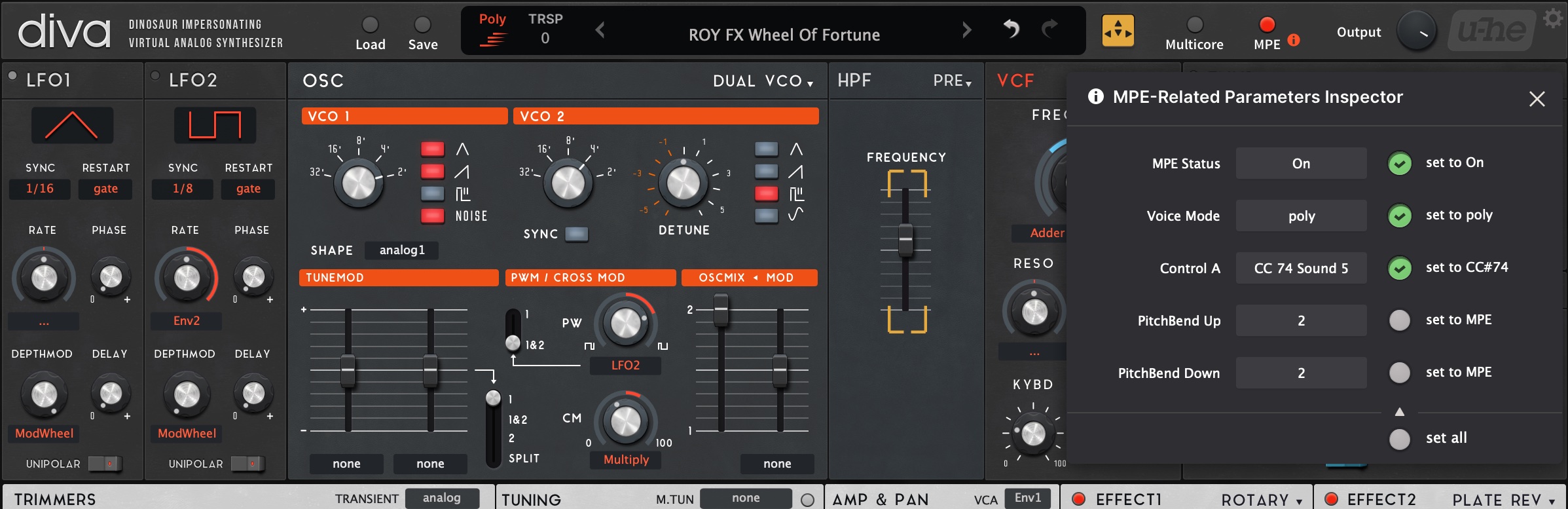Click the Poly voice mode icon

pyautogui.click(x=492, y=30)
